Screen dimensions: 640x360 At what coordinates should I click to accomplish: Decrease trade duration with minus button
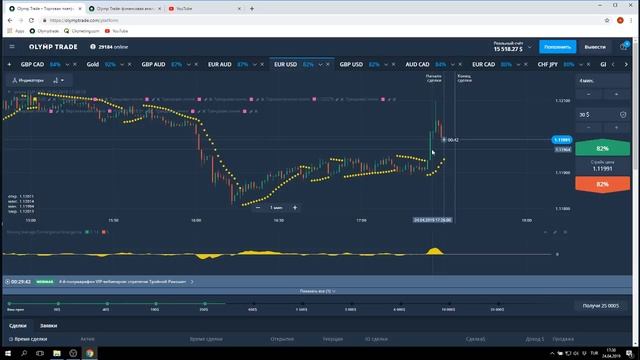(589, 94)
